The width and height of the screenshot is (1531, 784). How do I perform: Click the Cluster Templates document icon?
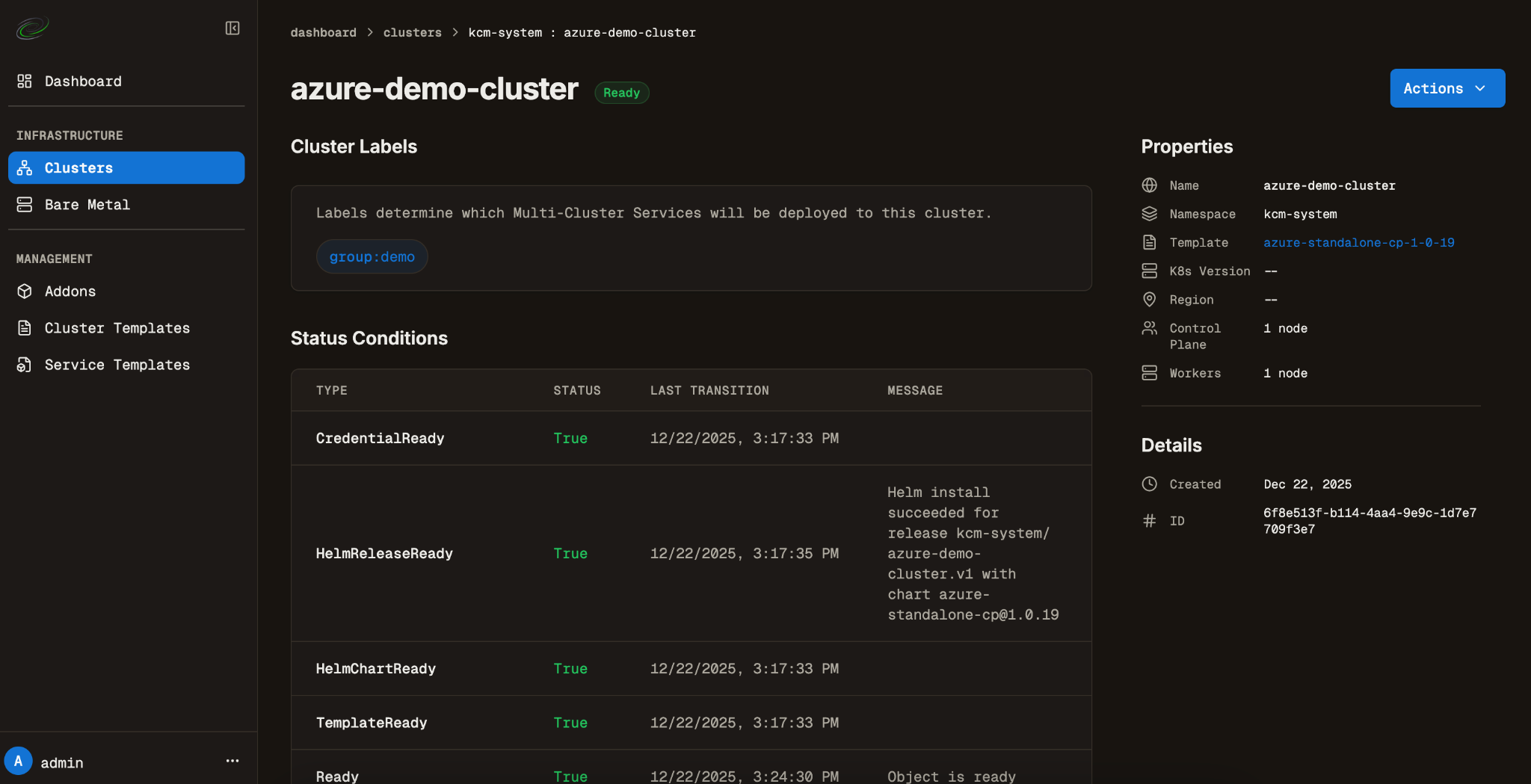25,328
